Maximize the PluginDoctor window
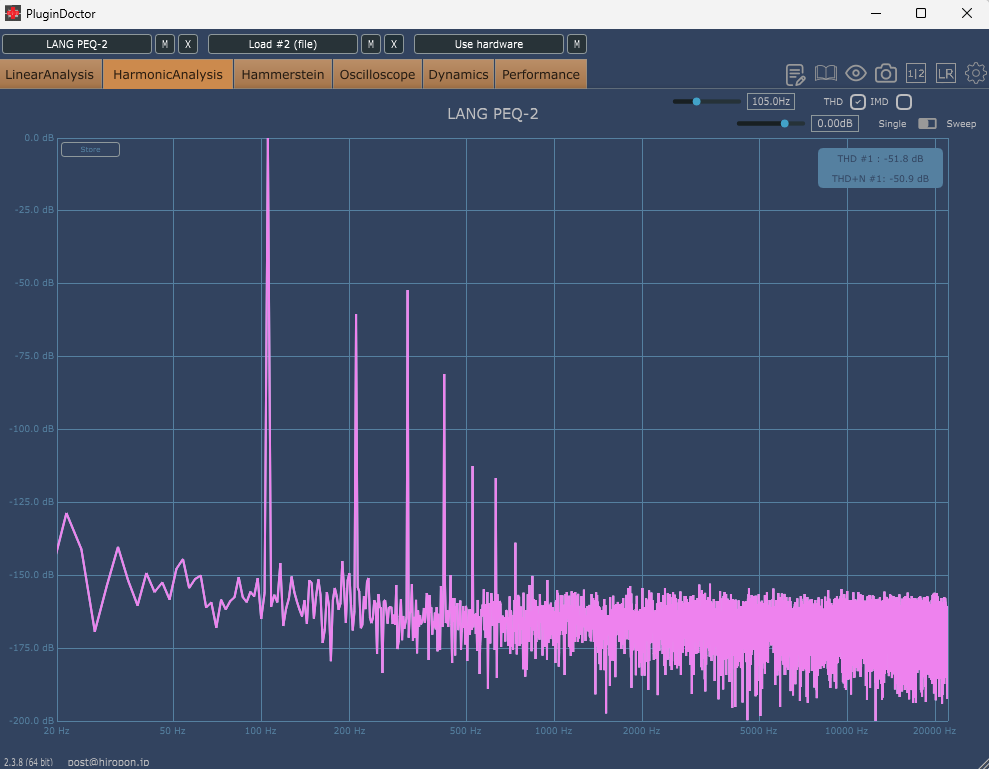 921,13
